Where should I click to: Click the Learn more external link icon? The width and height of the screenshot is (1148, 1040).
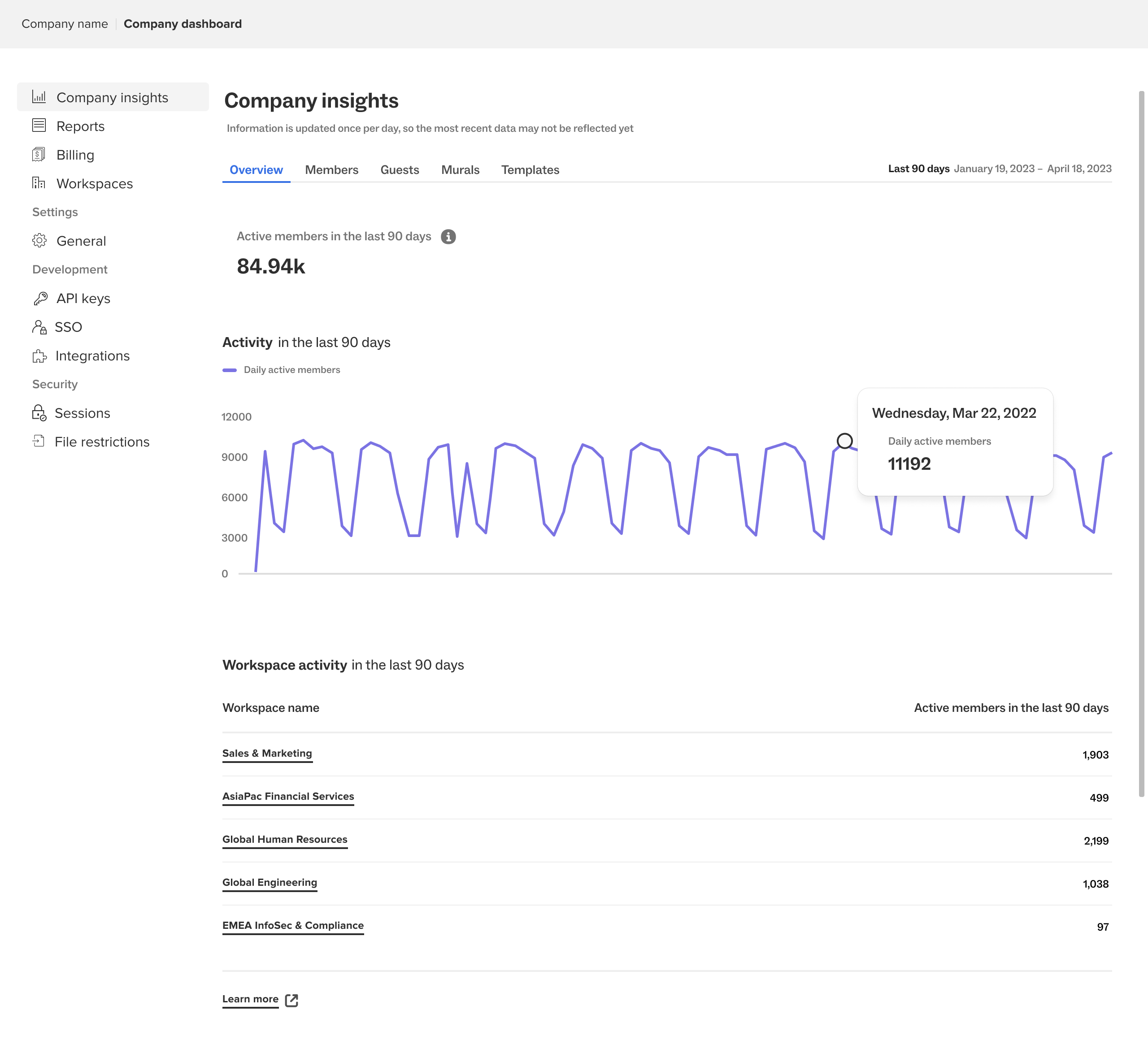pyautogui.click(x=291, y=1000)
